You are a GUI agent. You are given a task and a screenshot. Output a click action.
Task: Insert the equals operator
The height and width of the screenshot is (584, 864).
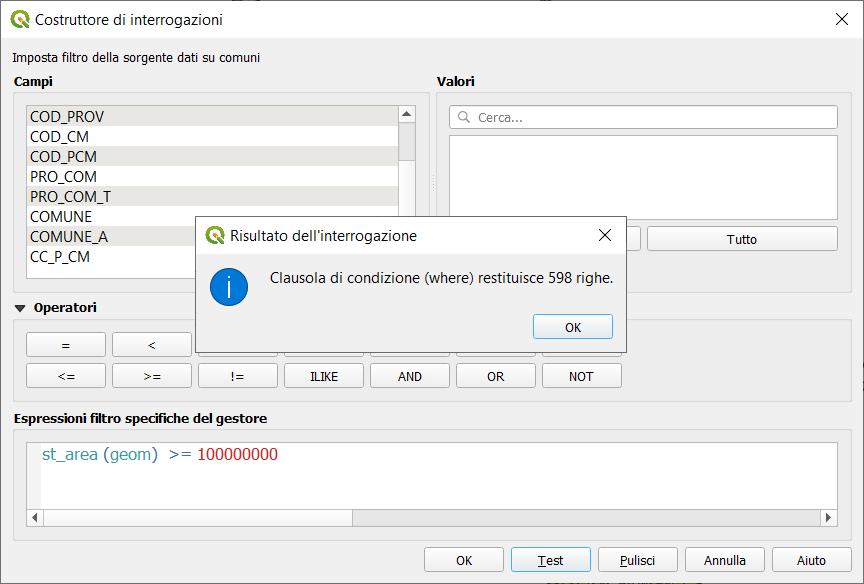click(x=66, y=345)
